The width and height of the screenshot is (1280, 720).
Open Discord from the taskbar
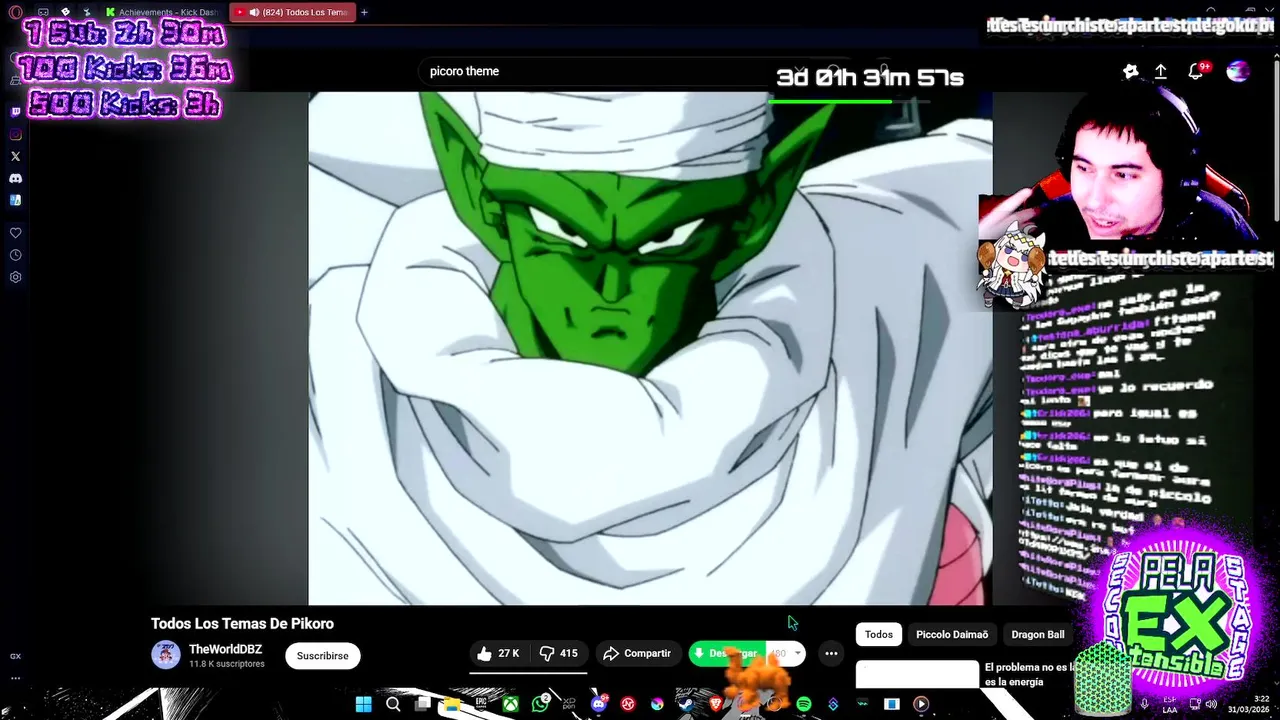[598, 704]
